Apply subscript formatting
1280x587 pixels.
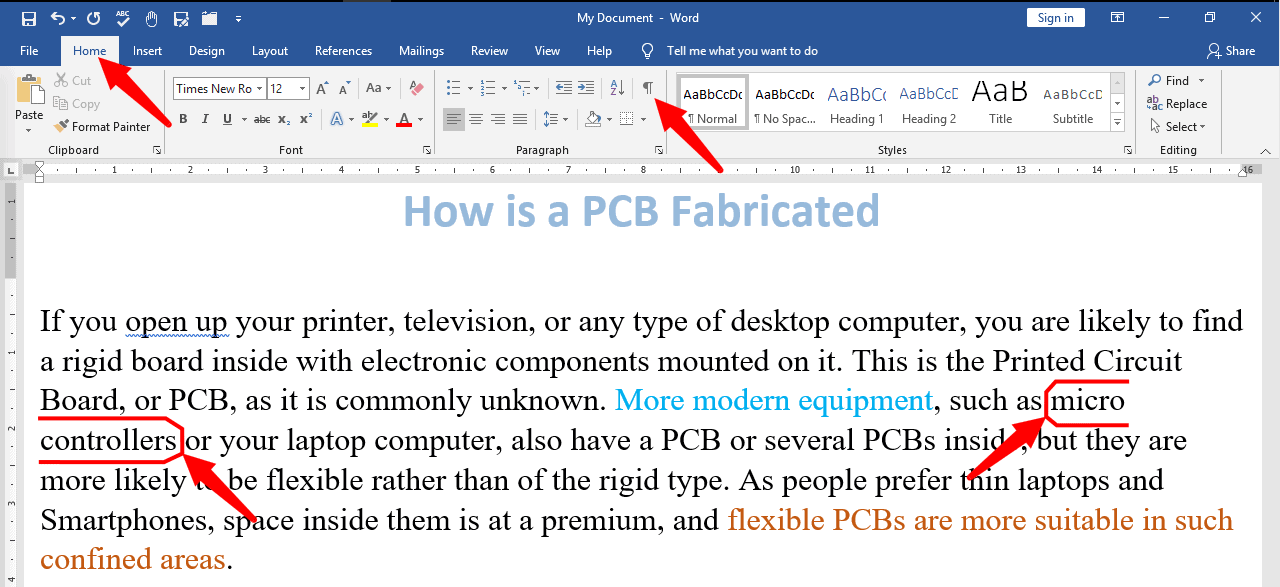pyautogui.click(x=284, y=119)
